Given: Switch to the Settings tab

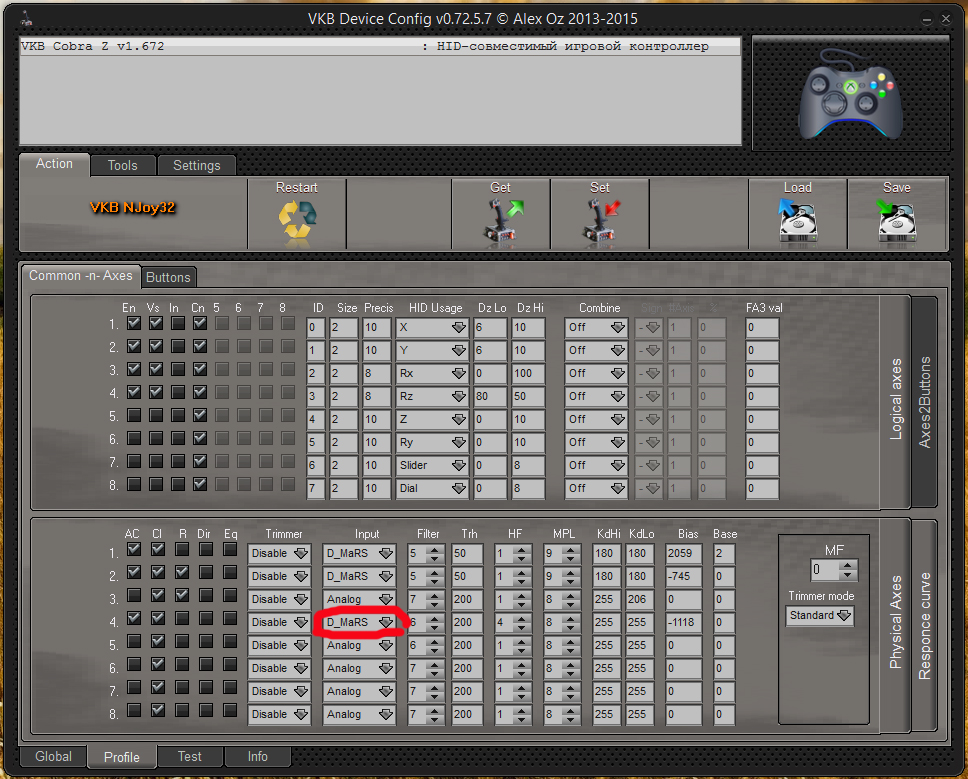Looking at the screenshot, I should click(196, 165).
